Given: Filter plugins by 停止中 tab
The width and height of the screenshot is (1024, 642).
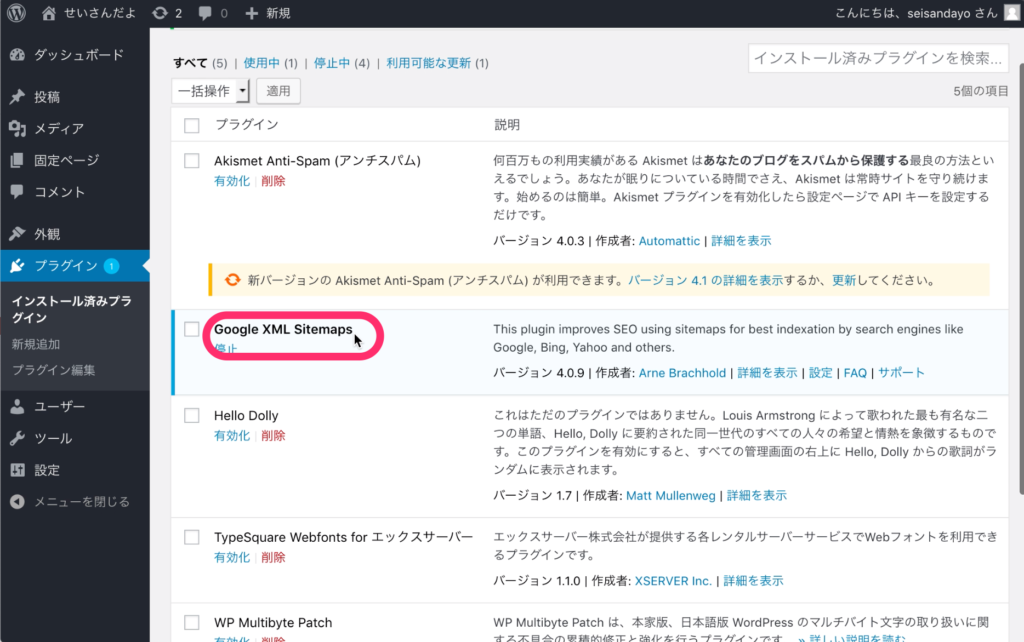Looking at the screenshot, I should click(331, 63).
